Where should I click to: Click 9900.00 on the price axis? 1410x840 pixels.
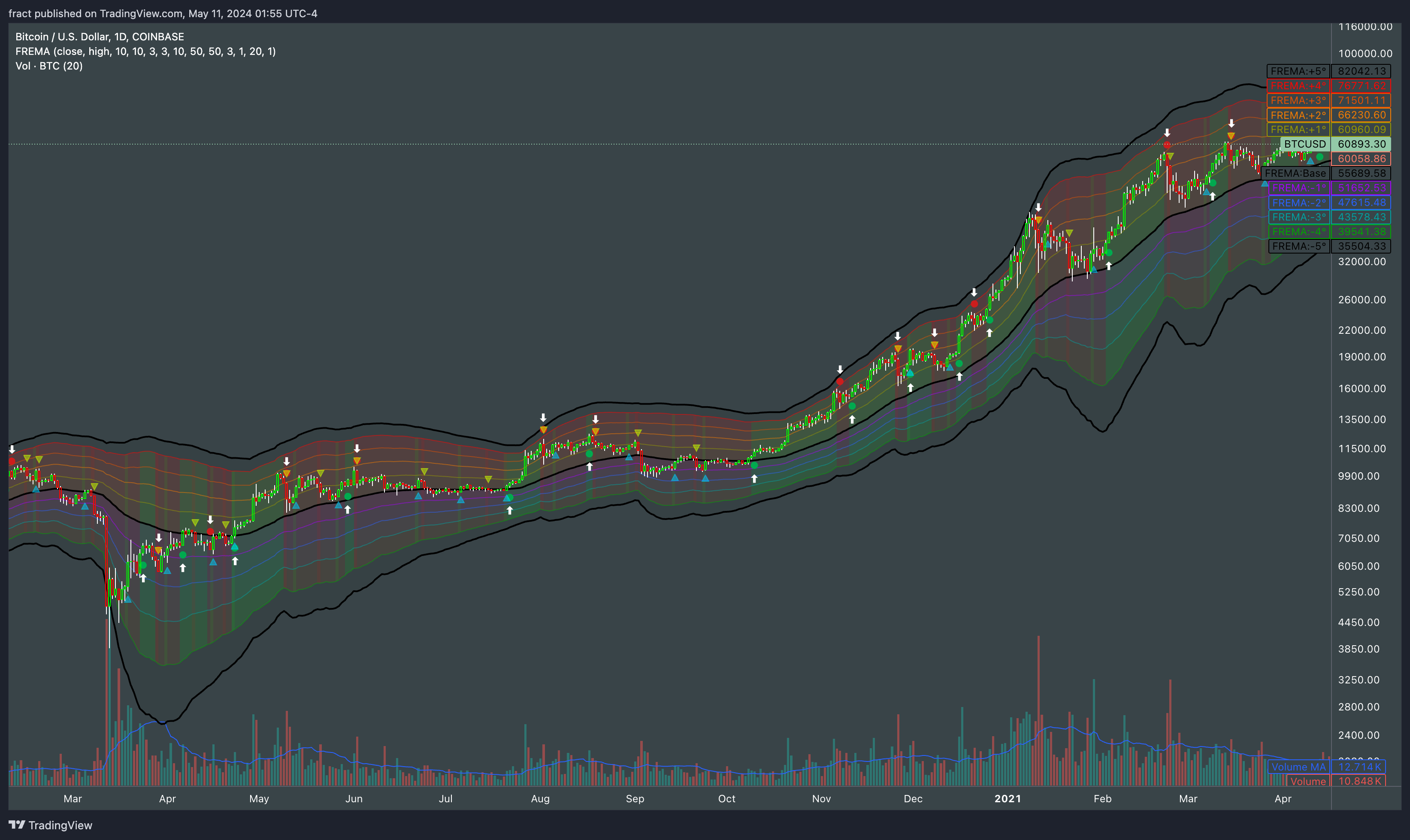[1359, 476]
